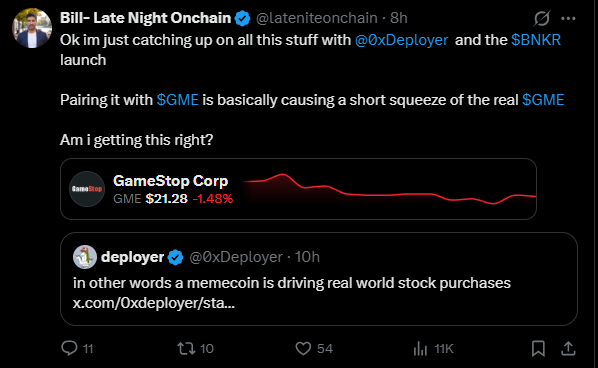598x368 pixels.
Task: Open the share tweet icon
Action: (568, 348)
